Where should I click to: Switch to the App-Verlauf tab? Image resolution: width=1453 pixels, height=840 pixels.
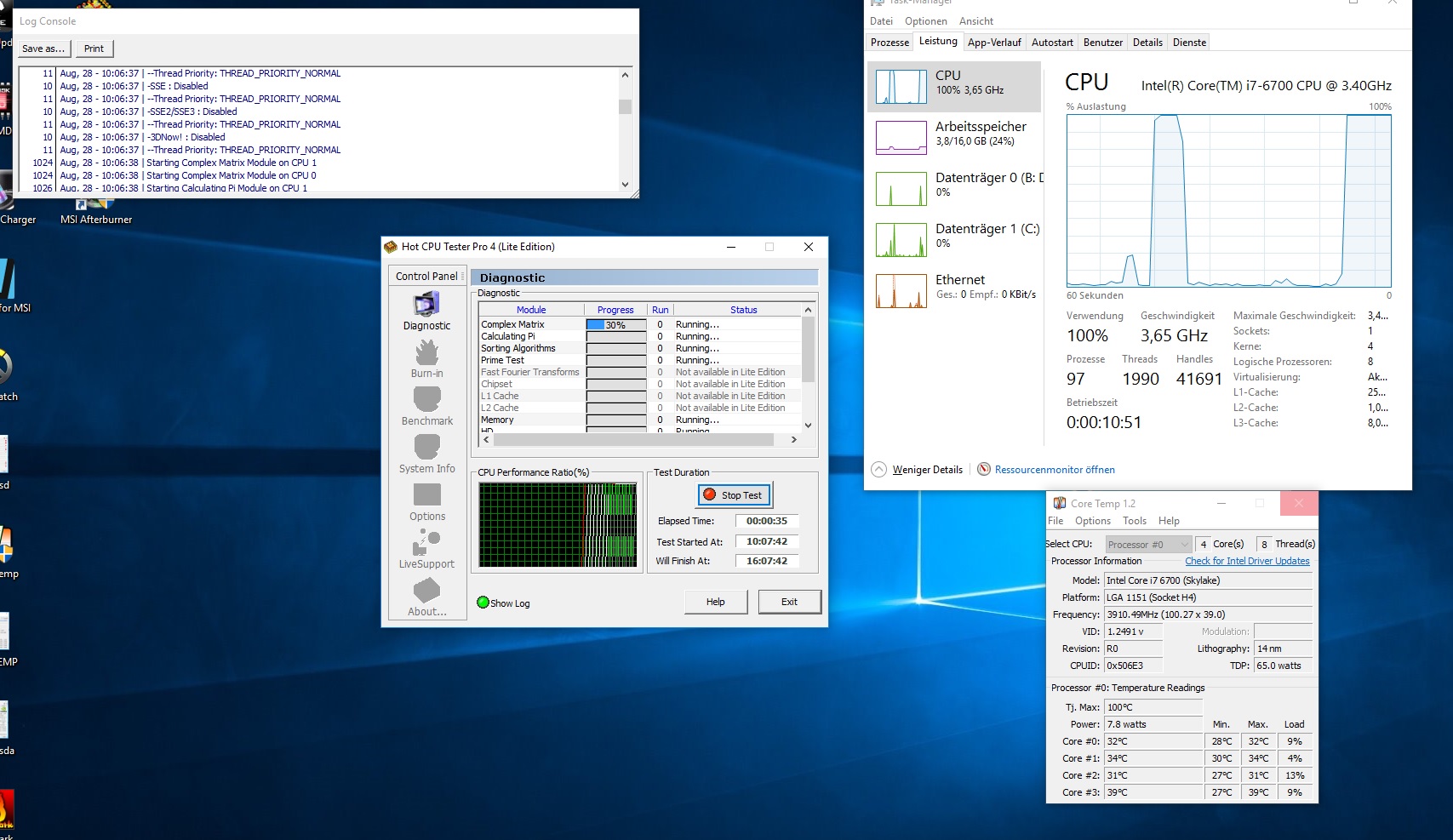click(x=994, y=43)
